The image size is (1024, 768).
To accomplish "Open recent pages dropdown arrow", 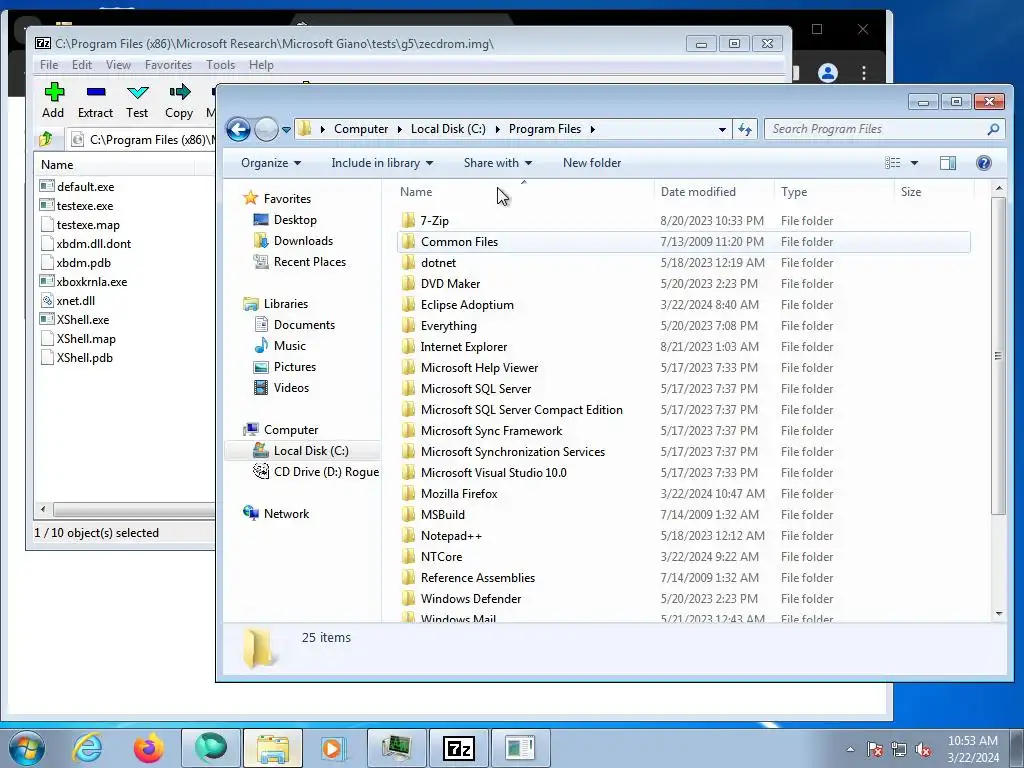I will (x=286, y=129).
